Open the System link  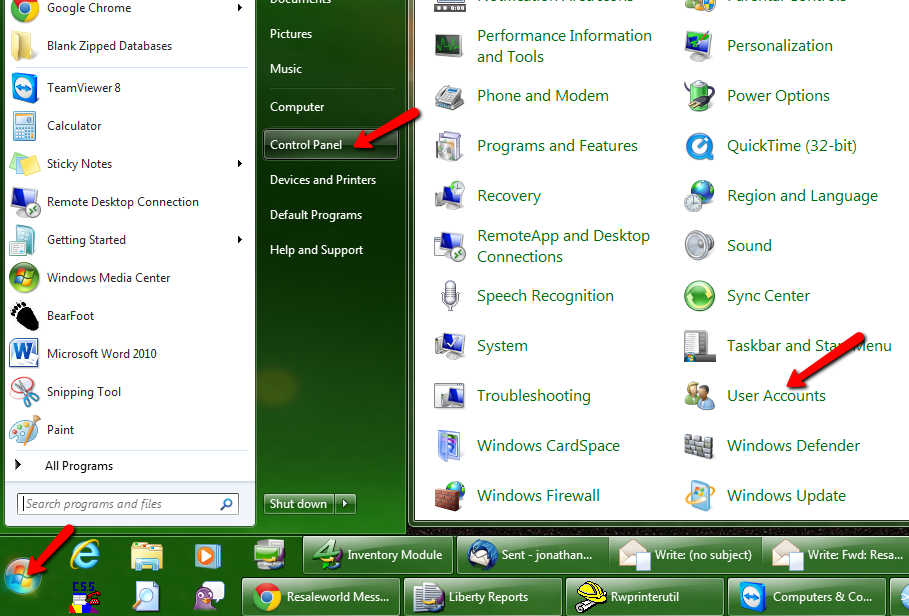(x=502, y=346)
